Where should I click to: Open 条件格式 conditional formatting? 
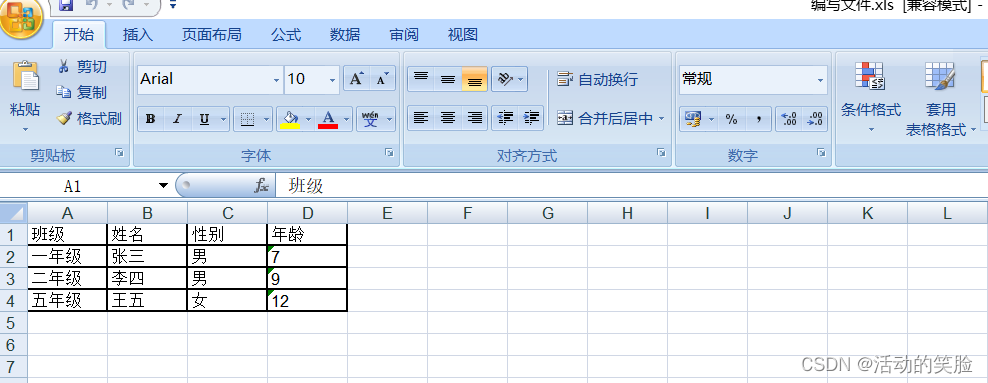click(x=871, y=98)
